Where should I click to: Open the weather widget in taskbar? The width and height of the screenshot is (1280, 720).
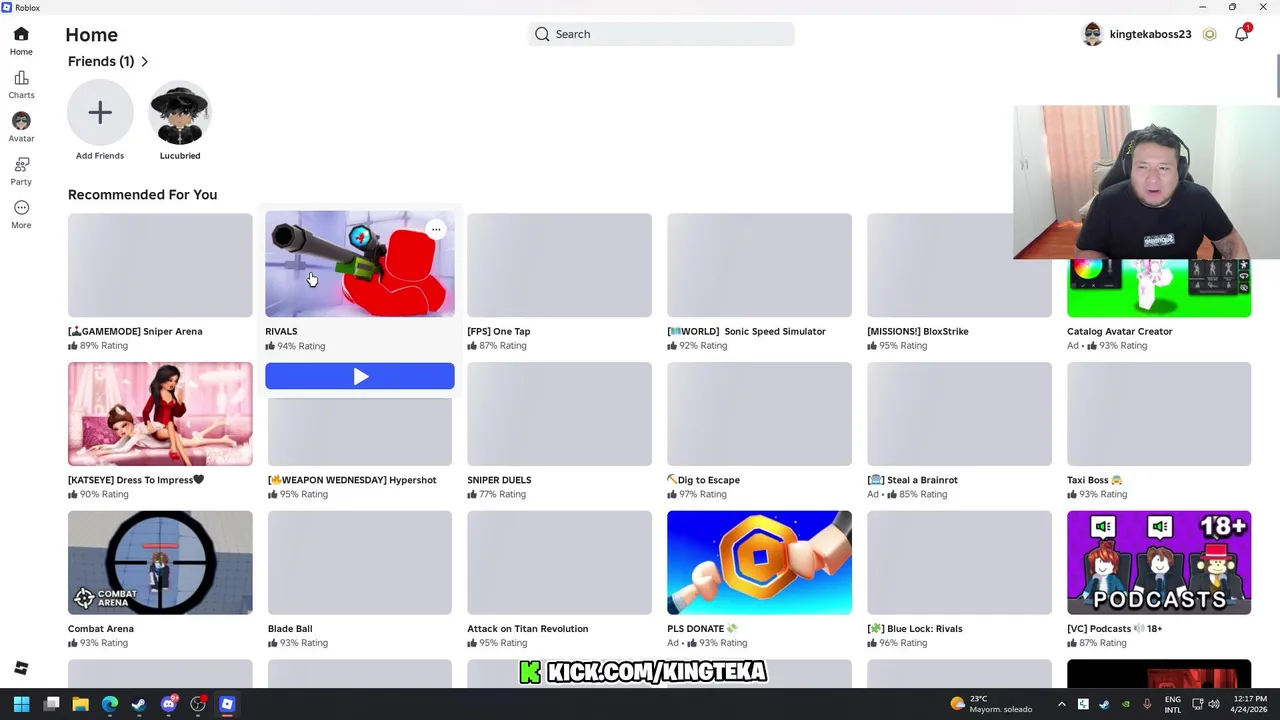click(991, 704)
